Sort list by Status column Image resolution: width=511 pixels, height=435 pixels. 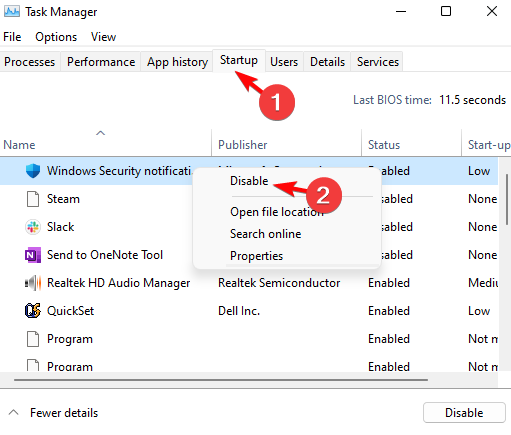[x=384, y=145]
